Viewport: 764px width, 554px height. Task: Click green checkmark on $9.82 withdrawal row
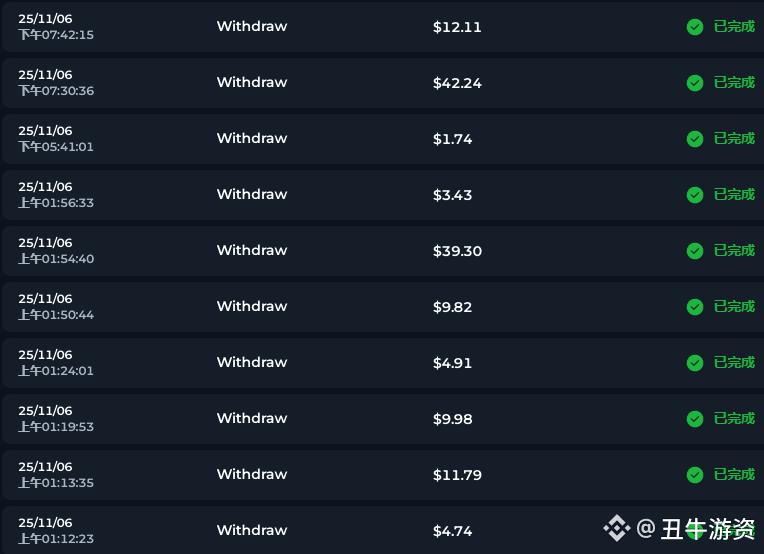click(x=695, y=307)
